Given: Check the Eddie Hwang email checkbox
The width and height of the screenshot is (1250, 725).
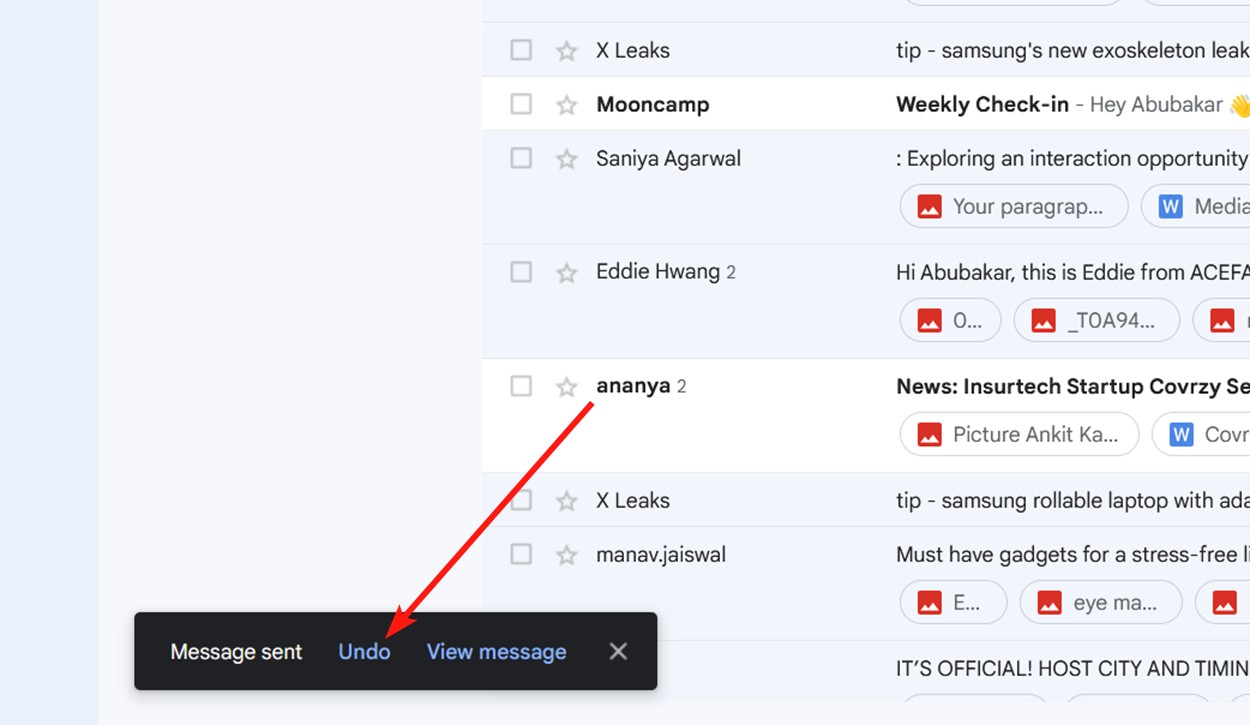Looking at the screenshot, I should point(520,271).
